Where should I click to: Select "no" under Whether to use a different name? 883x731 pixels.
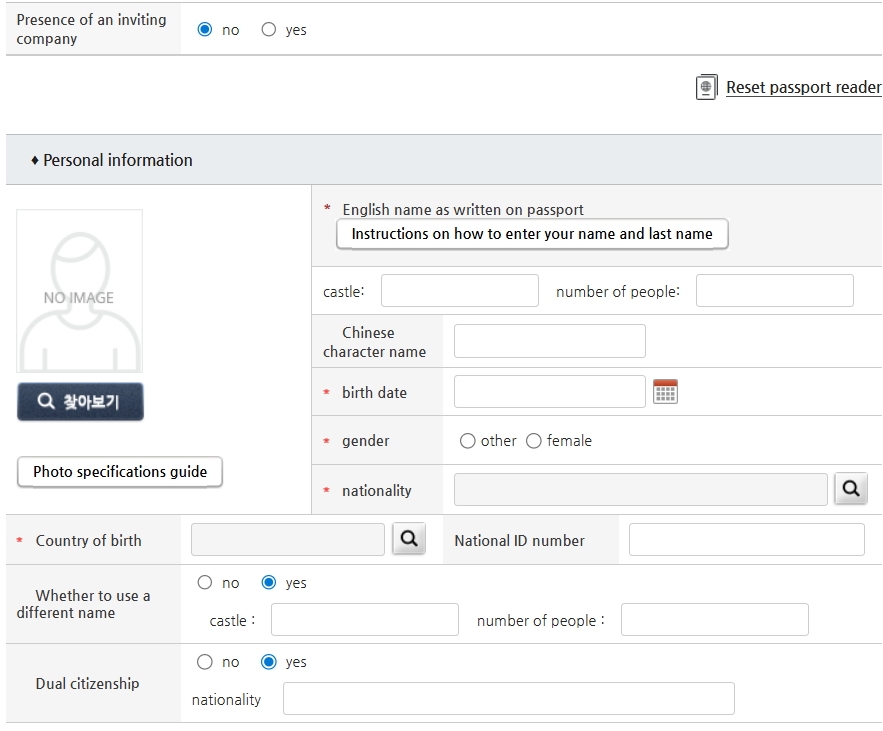click(x=204, y=582)
